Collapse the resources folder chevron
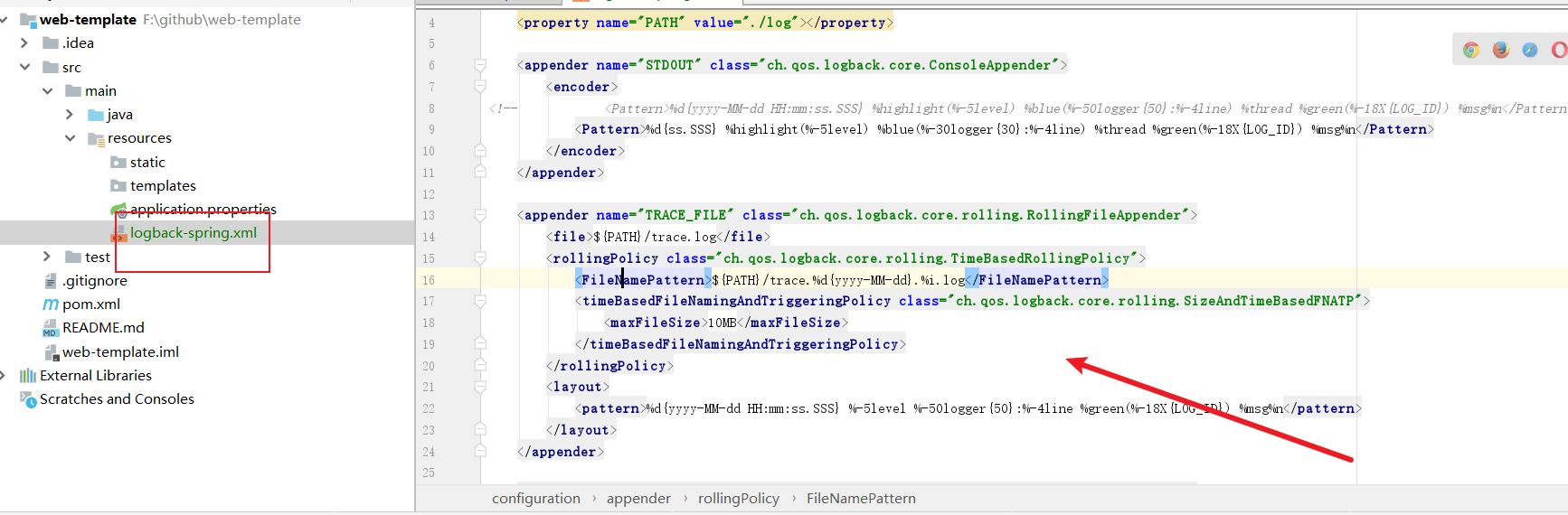Image resolution: width=1568 pixels, height=515 pixels. (x=70, y=138)
